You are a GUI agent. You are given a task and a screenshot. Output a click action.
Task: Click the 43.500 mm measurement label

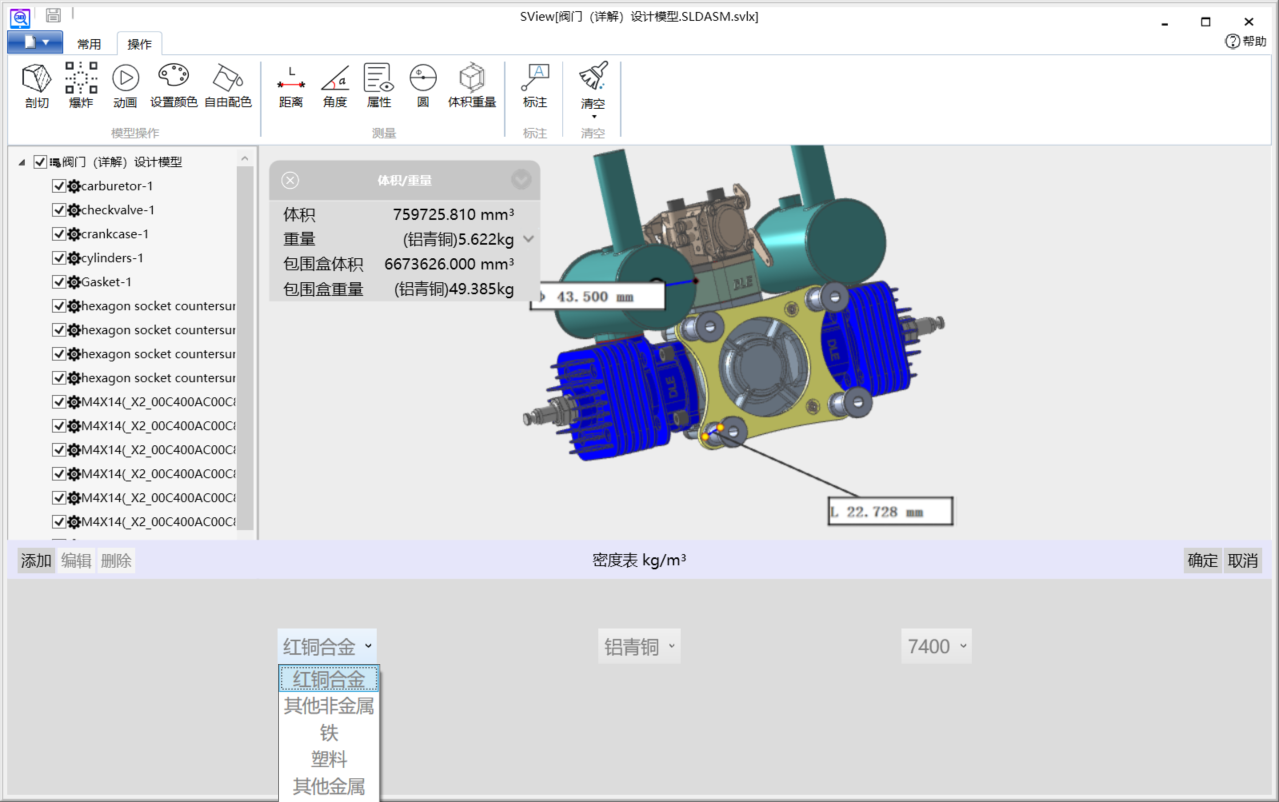[x=597, y=297]
